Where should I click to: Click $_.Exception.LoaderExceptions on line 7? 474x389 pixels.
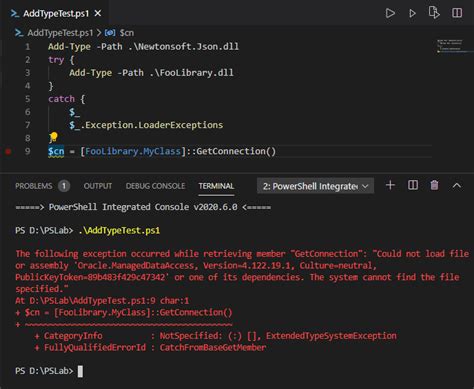tap(146, 125)
